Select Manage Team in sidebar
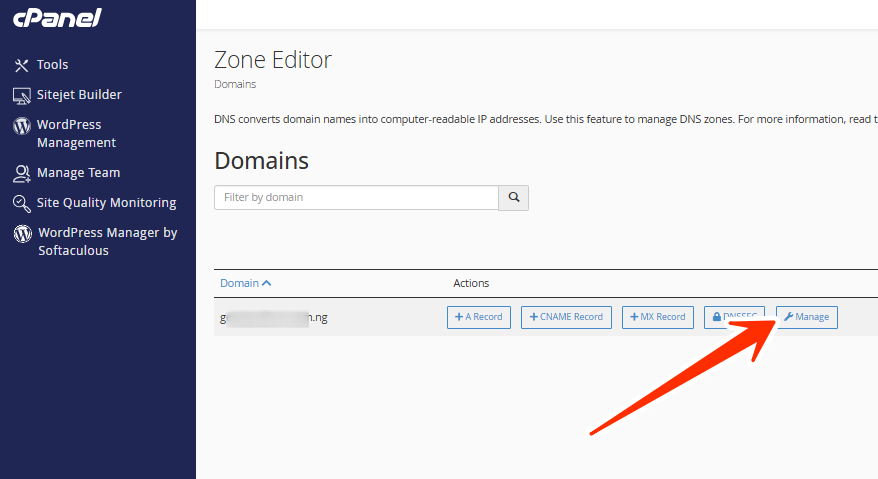The image size is (878, 479). click(x=78, y=173)
